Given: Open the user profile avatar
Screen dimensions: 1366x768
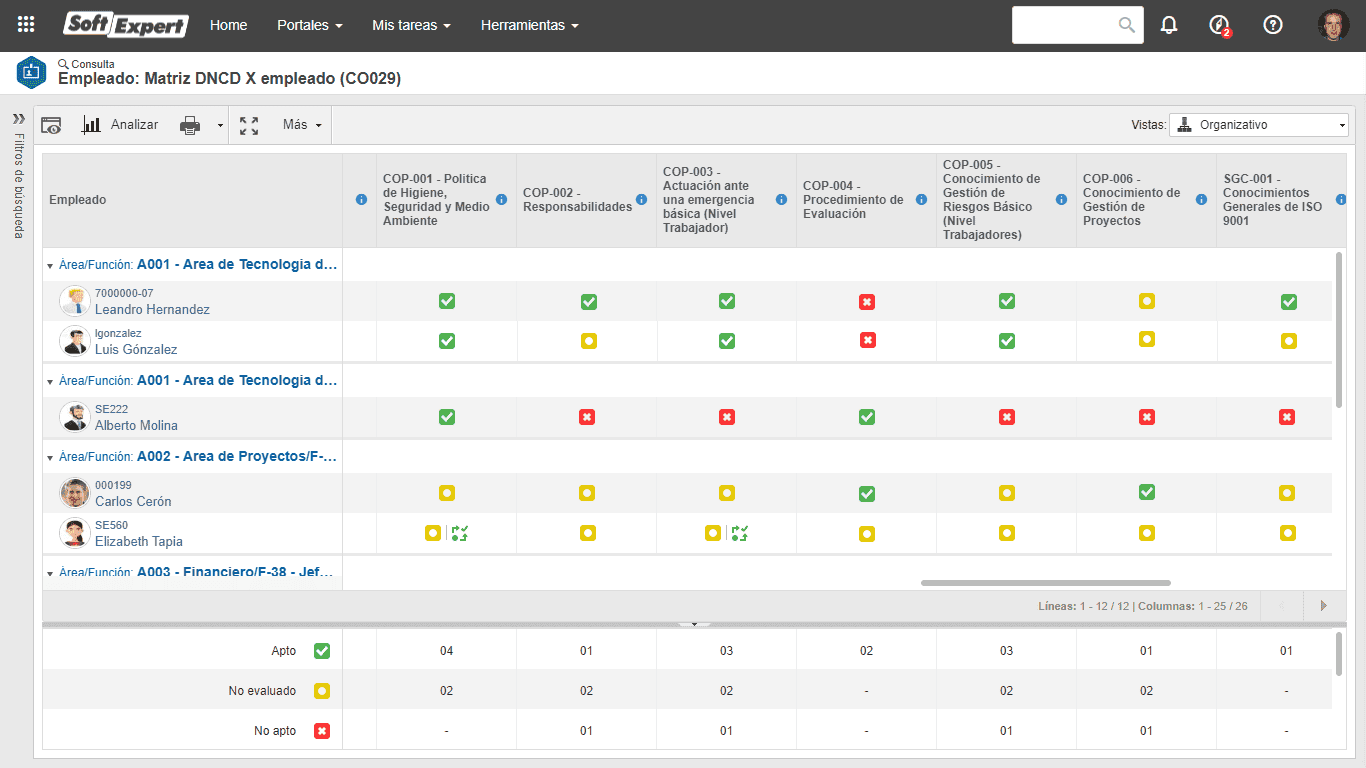Looking at the screenshot, I should tap(1333, 25).
